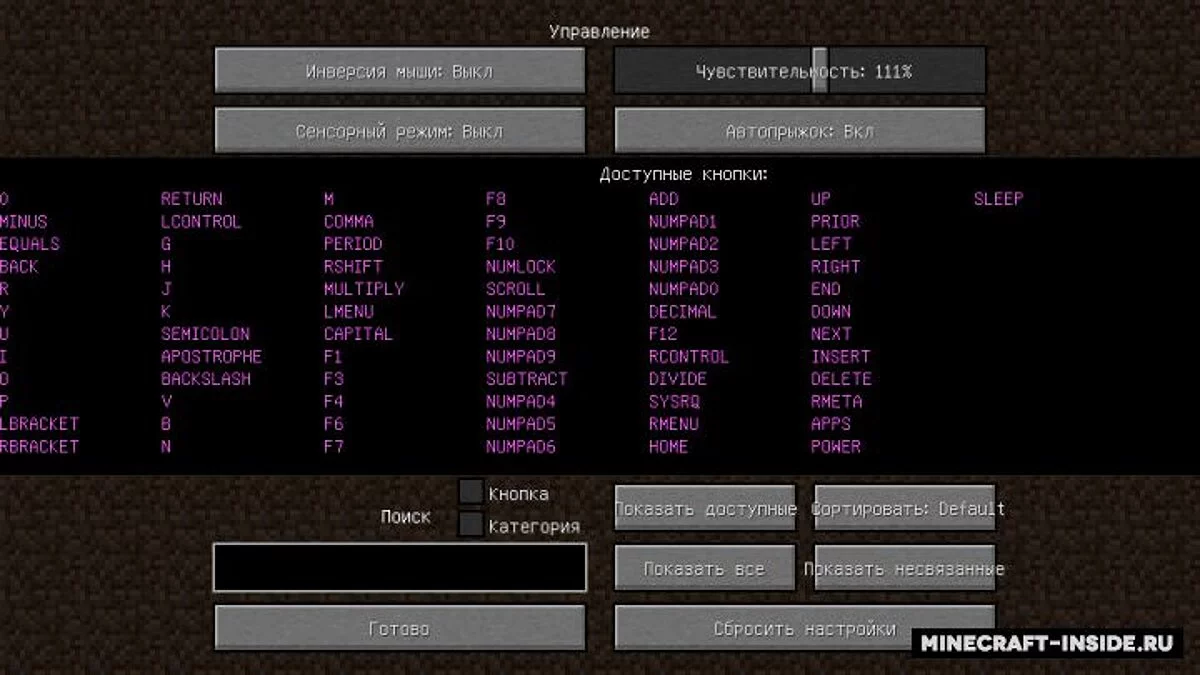The image size is (1200, 675).
Task: Select the DIVIDE key entry
Action: tap(678, 379)
